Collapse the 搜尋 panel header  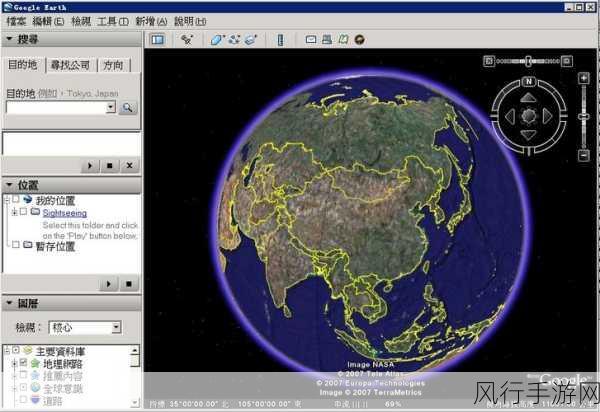[72, 39]
